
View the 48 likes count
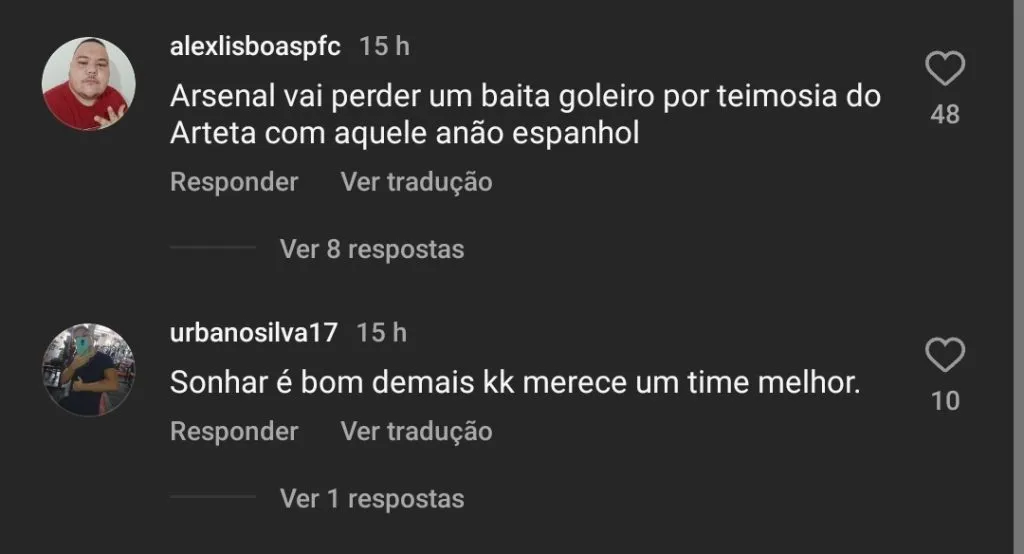(944, 115)
